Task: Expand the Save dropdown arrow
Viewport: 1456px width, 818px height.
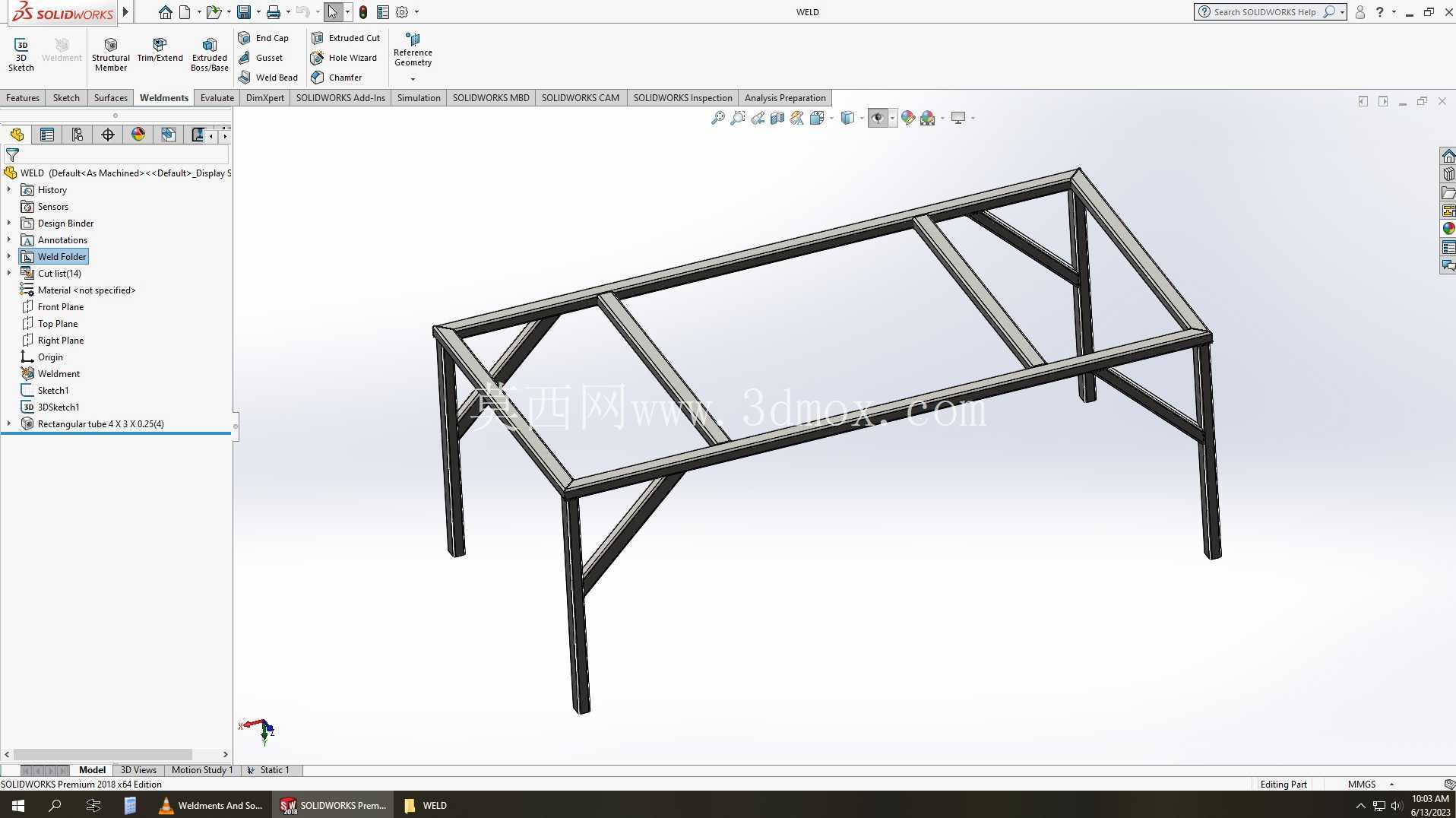Action: pos(258,12)
